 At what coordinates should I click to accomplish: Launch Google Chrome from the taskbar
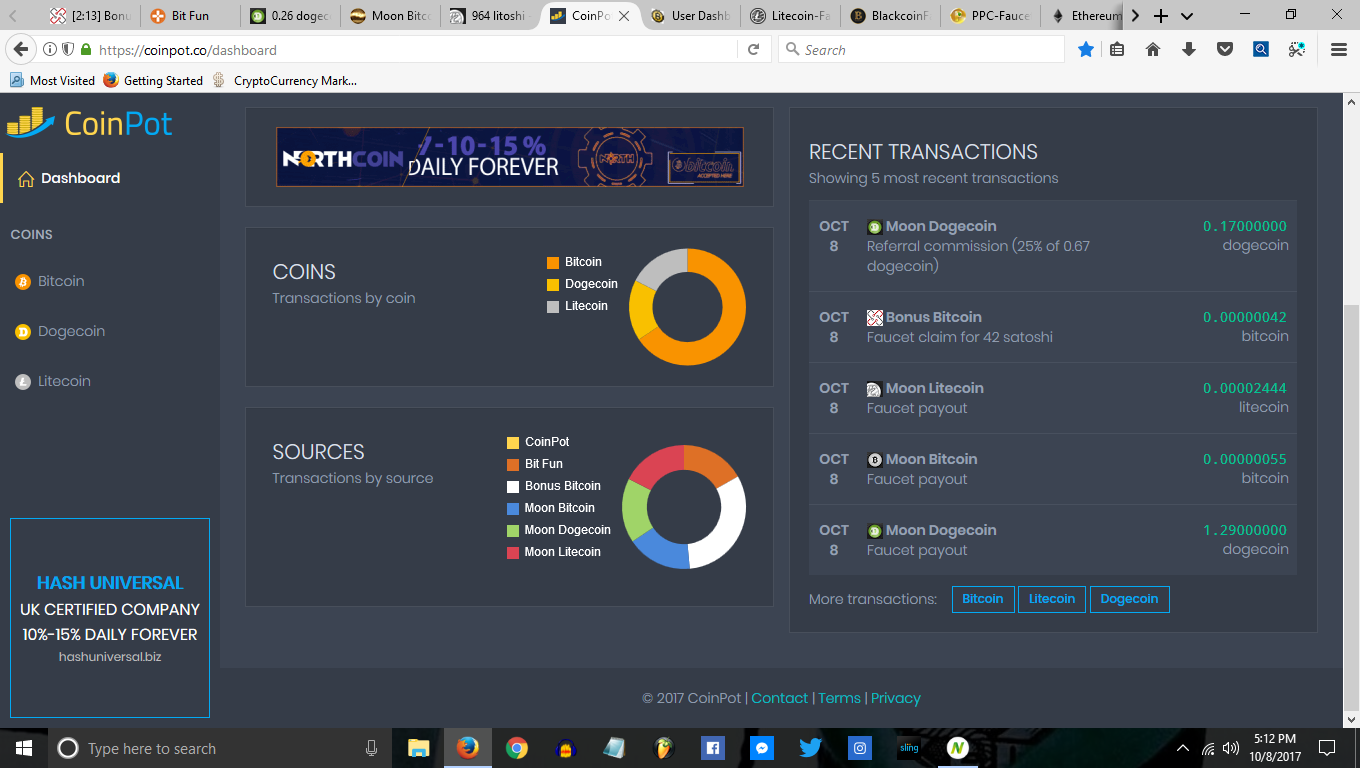tap(516, 748)
